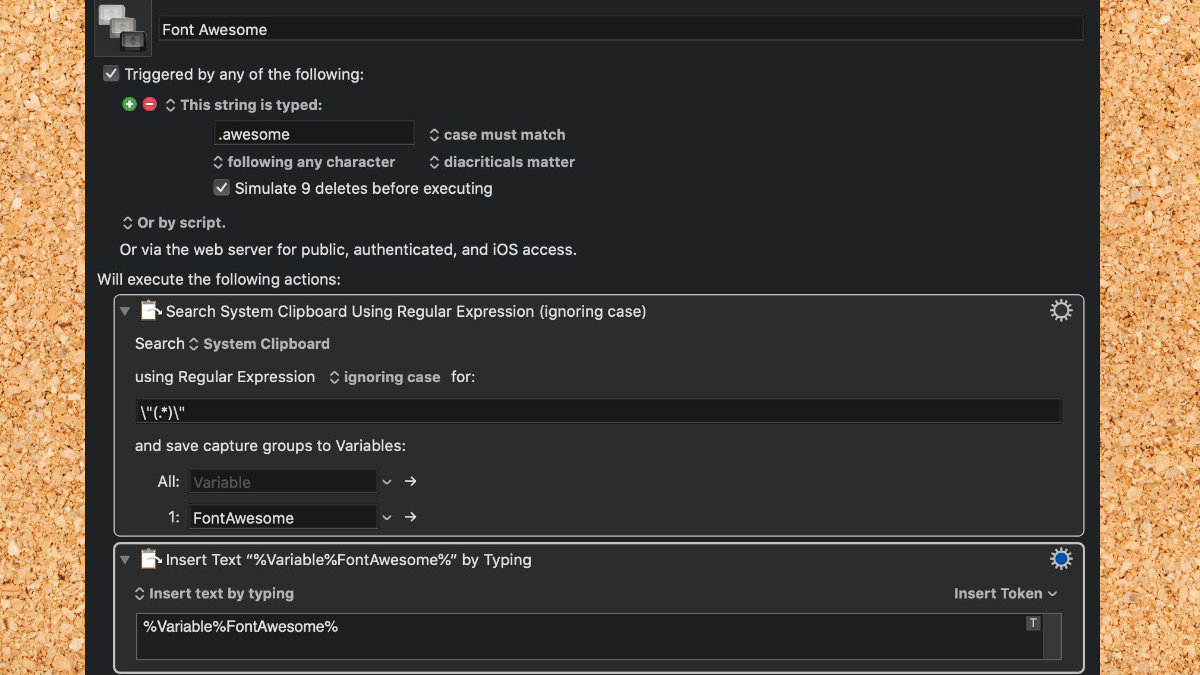Open the variable chooser chevron for the All field
This screenshot has width=1200, height=675.
(387, 481)
